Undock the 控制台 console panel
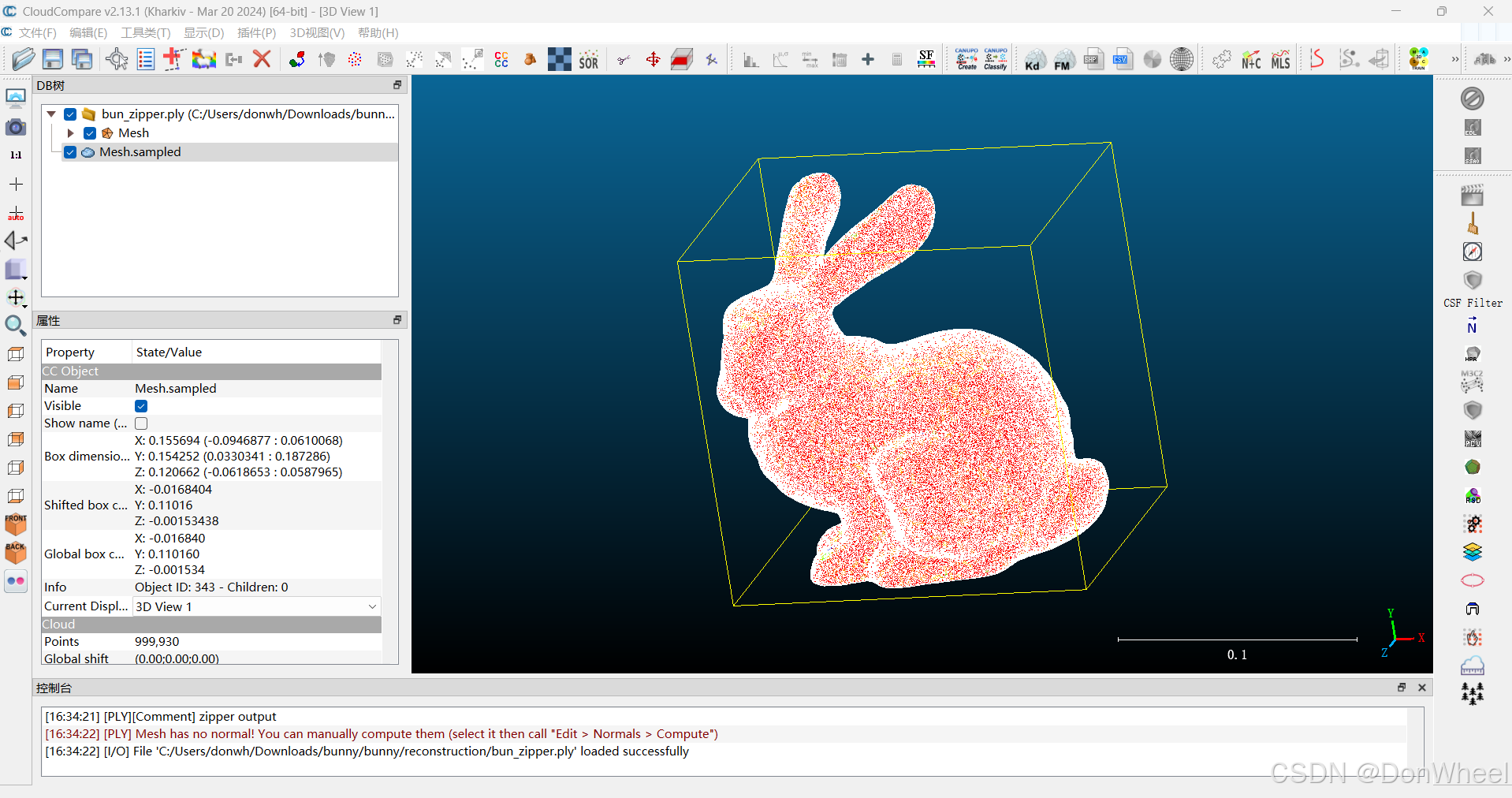This screenshot has width=1512, height=798. tap(1402, 688)
